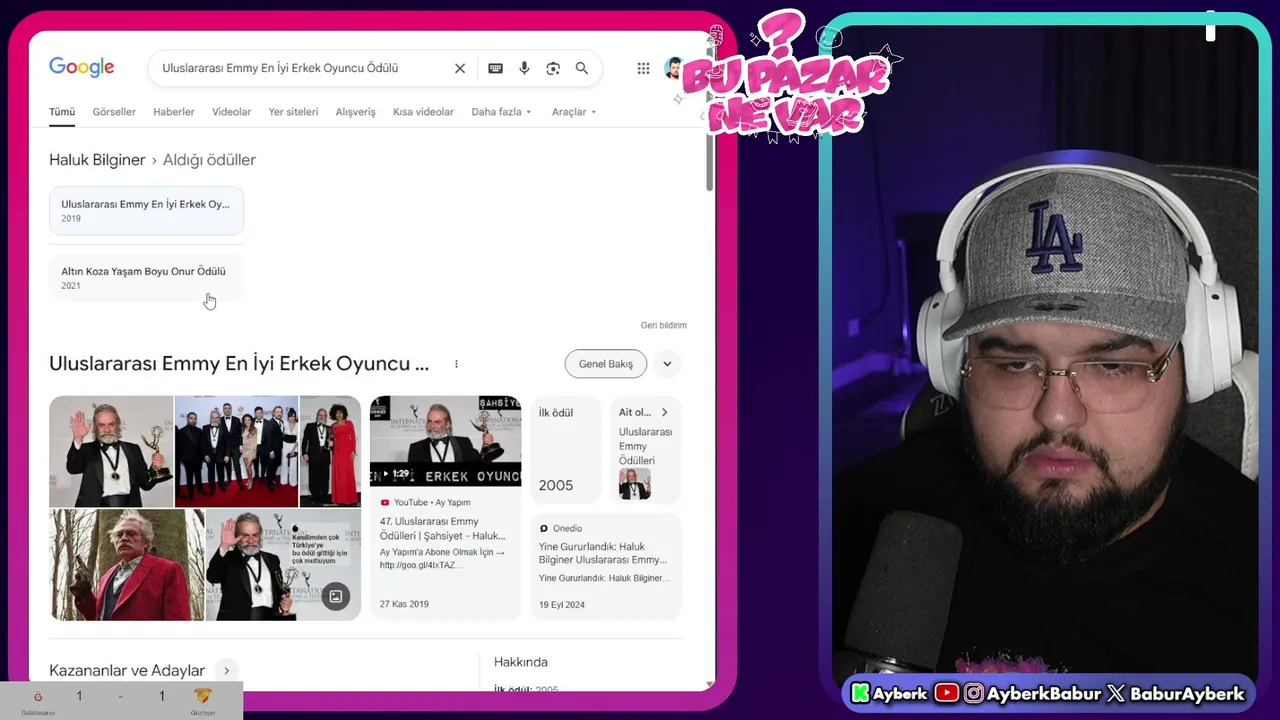
Task: Open the Araçlar dropdown
Action: pyautogui.click(x=574, y=112)
